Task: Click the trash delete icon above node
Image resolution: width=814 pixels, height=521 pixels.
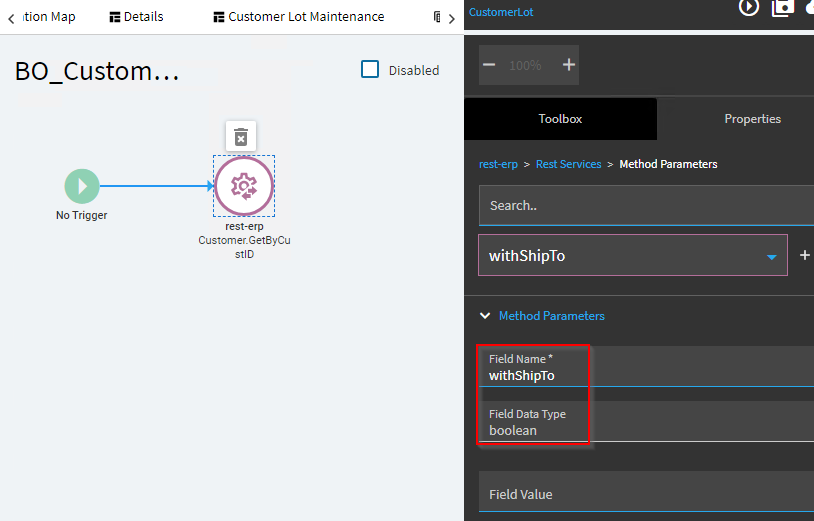Action: click(240, 137)
